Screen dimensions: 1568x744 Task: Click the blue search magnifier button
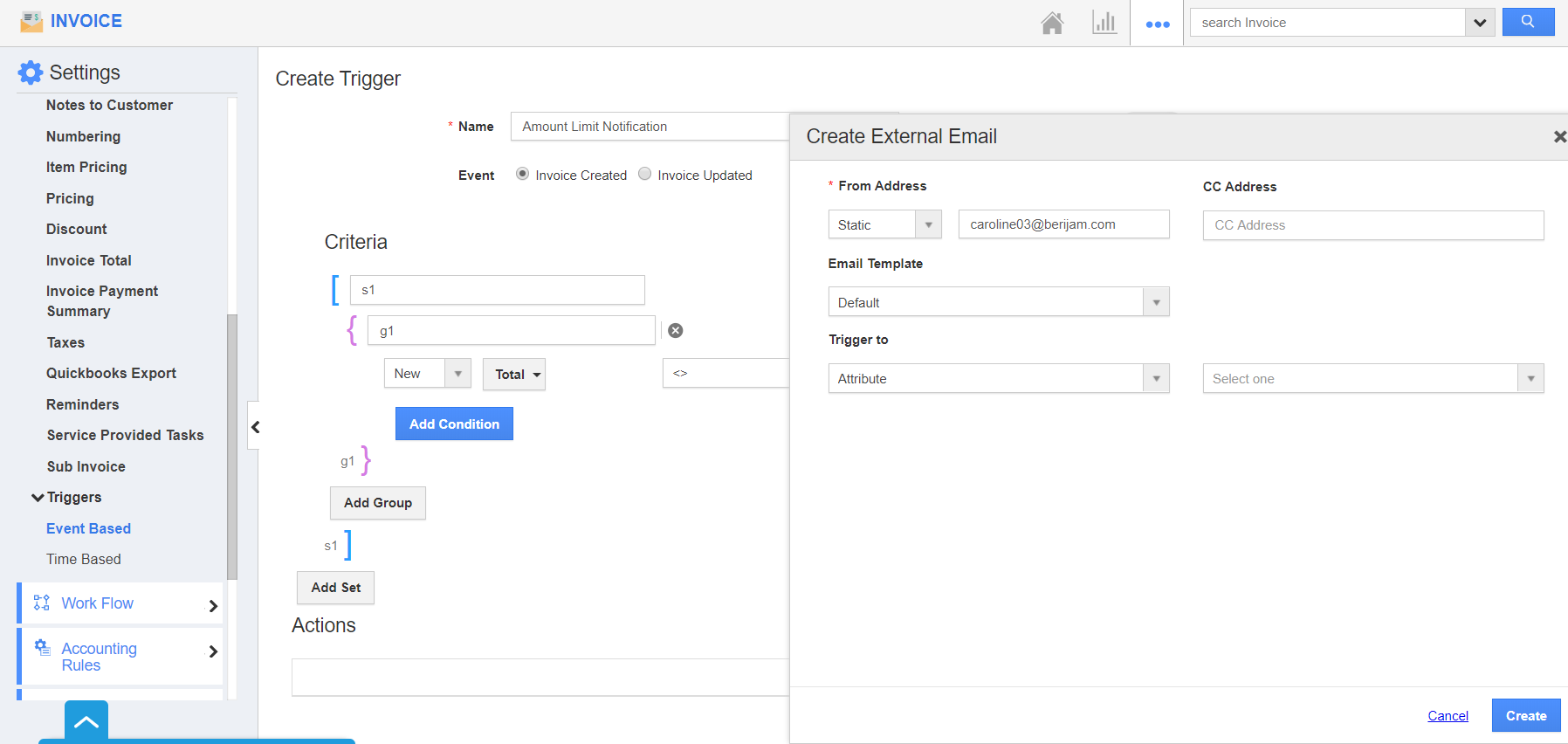pyautogui.click(x=1528, y=22)
